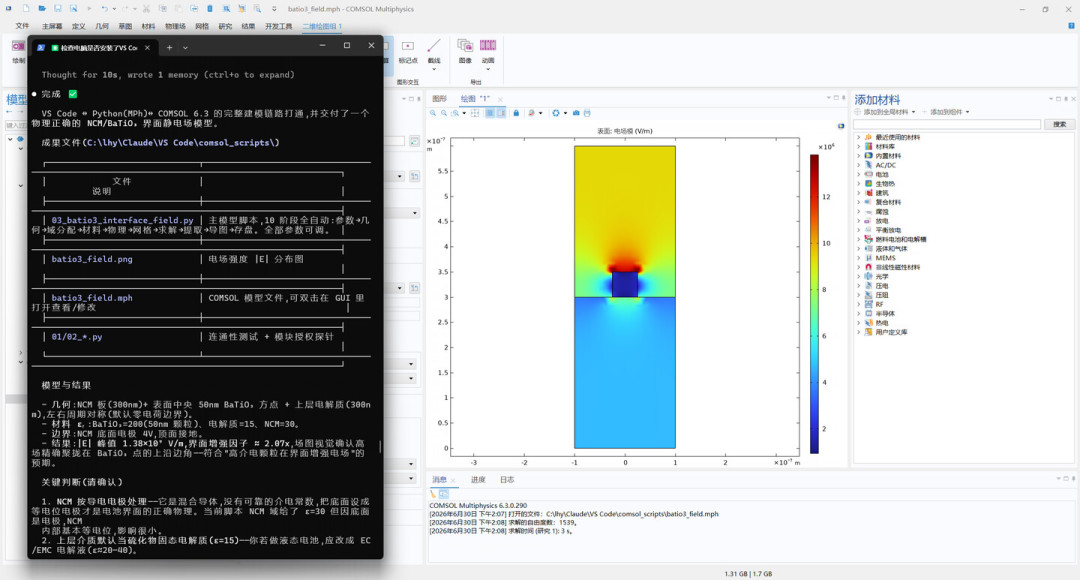Close the 绘图 "1" tab
The height and width of the screenshot is (580, 1080).
(500, 99)
